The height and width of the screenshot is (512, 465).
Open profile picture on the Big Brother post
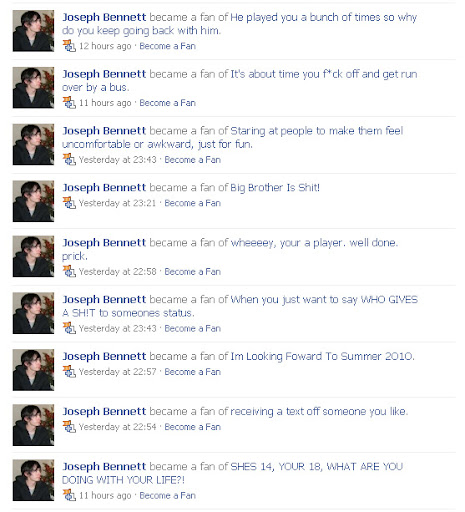pos(33,201)
